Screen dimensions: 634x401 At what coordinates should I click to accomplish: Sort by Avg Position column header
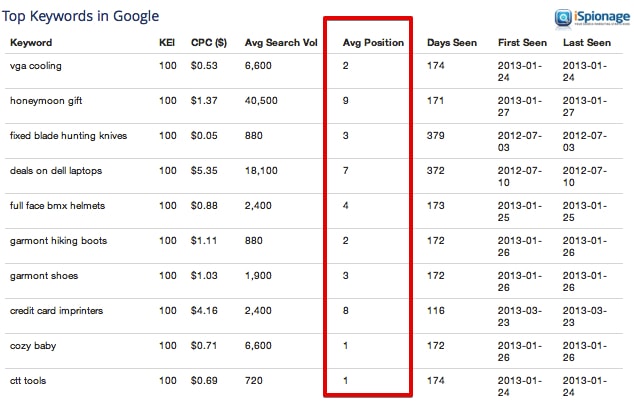click(373, 43)
